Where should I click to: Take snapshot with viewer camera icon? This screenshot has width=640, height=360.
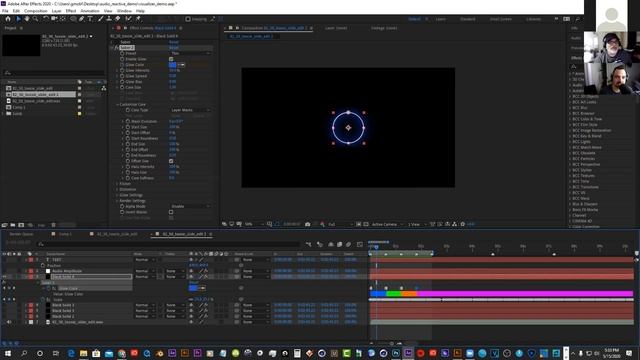coord(308,224)
